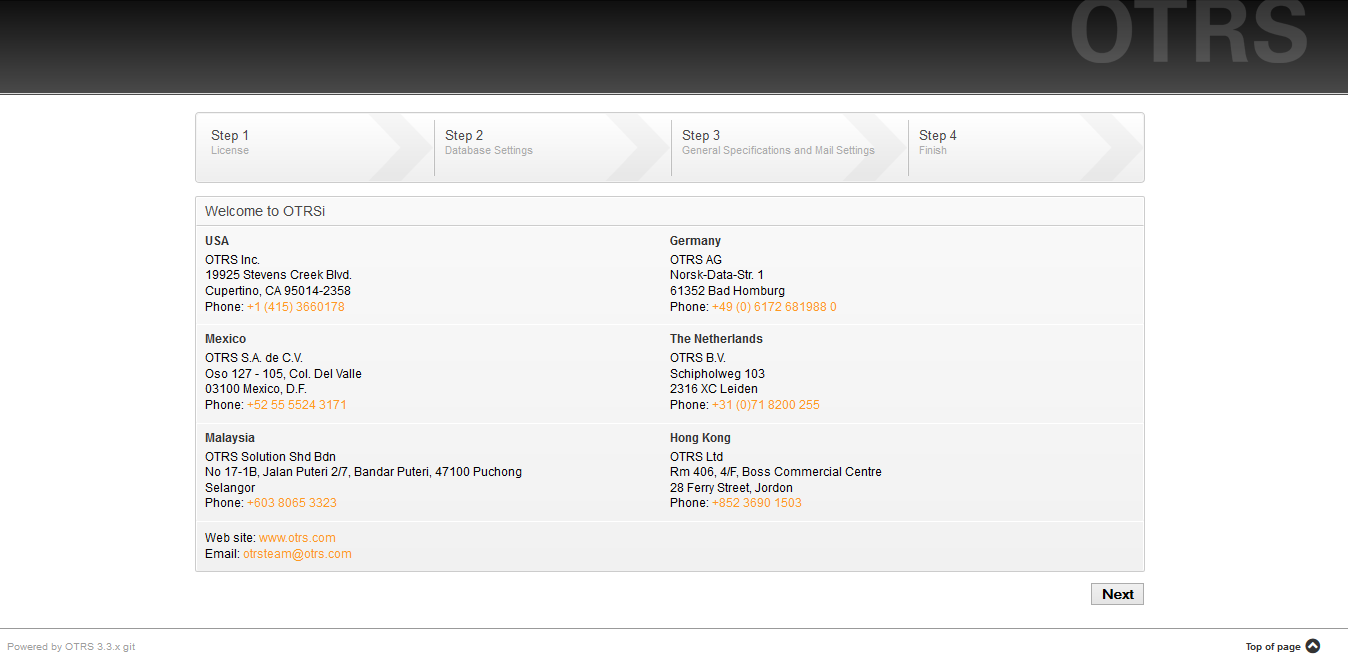Click the Powered by OTRS footer text
Screen dimensions: 1348x672
[x=71, y=647]
